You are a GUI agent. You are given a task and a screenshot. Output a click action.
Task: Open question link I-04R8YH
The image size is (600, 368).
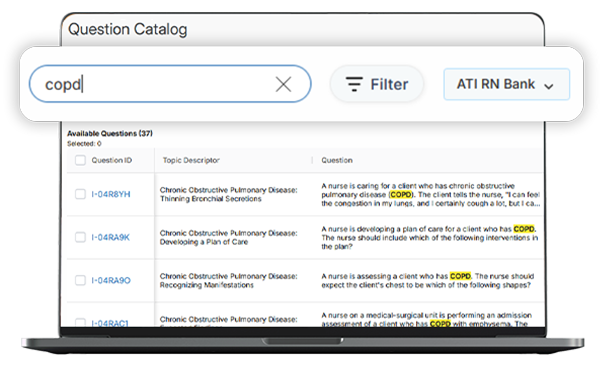point(111,194)
